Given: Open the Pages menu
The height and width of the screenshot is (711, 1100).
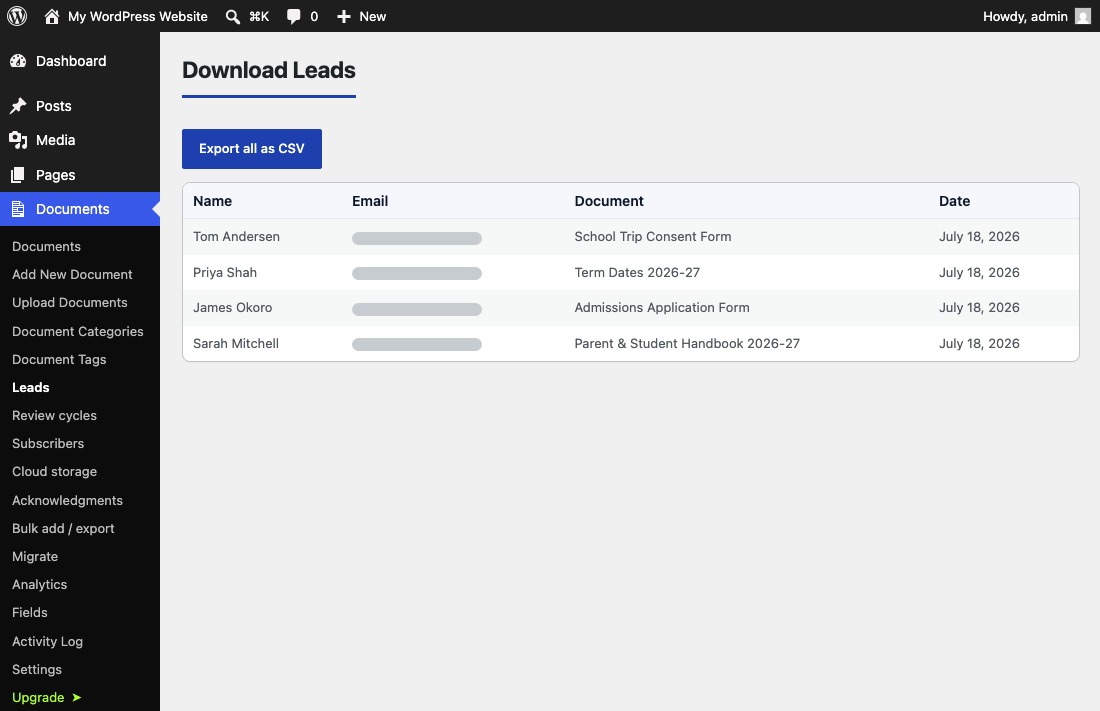Looking at the screenshot, I should point(55,175).
